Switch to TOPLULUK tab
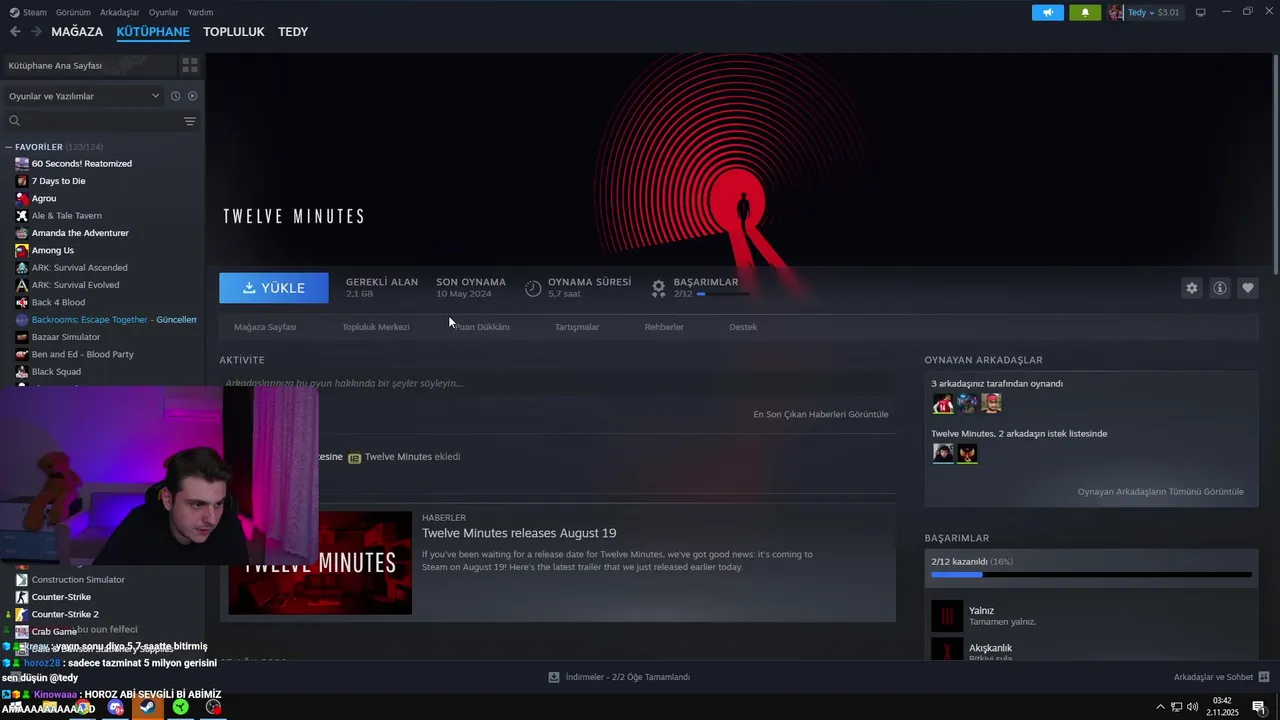This screenshot has width=1280, height=720. [234, 32]
